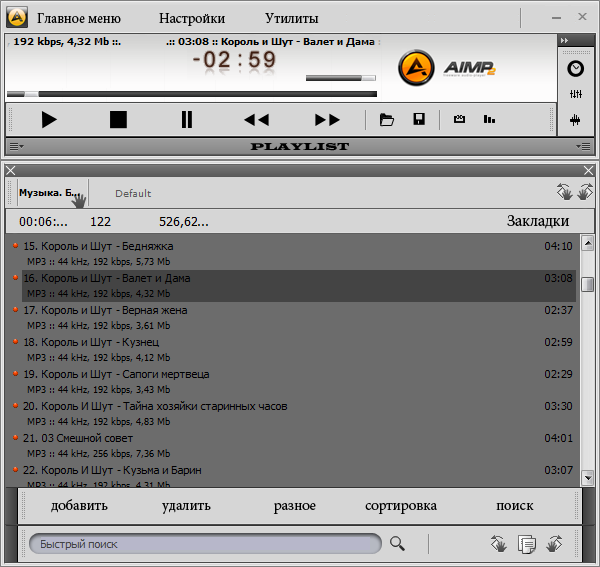The height and width of the screenshot is (567, 600).
Task: Collapse side panel with double-arrow icon
Action: point(565,40)
